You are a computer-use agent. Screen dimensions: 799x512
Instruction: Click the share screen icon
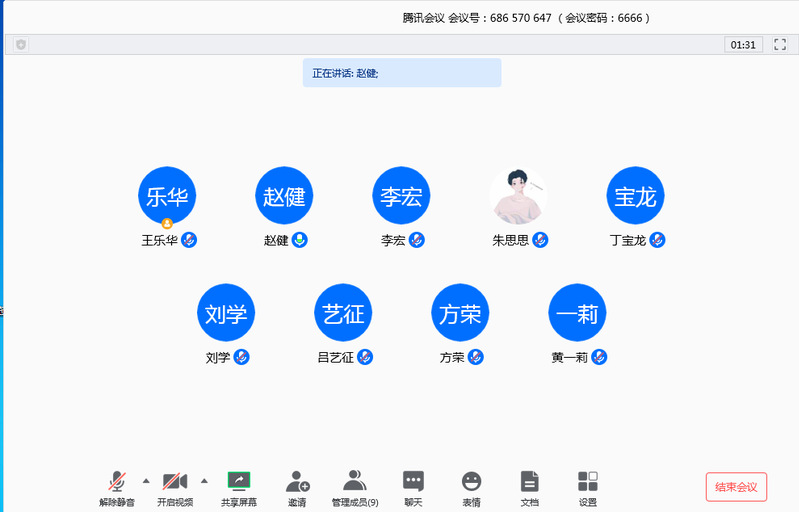coord(238,481)
